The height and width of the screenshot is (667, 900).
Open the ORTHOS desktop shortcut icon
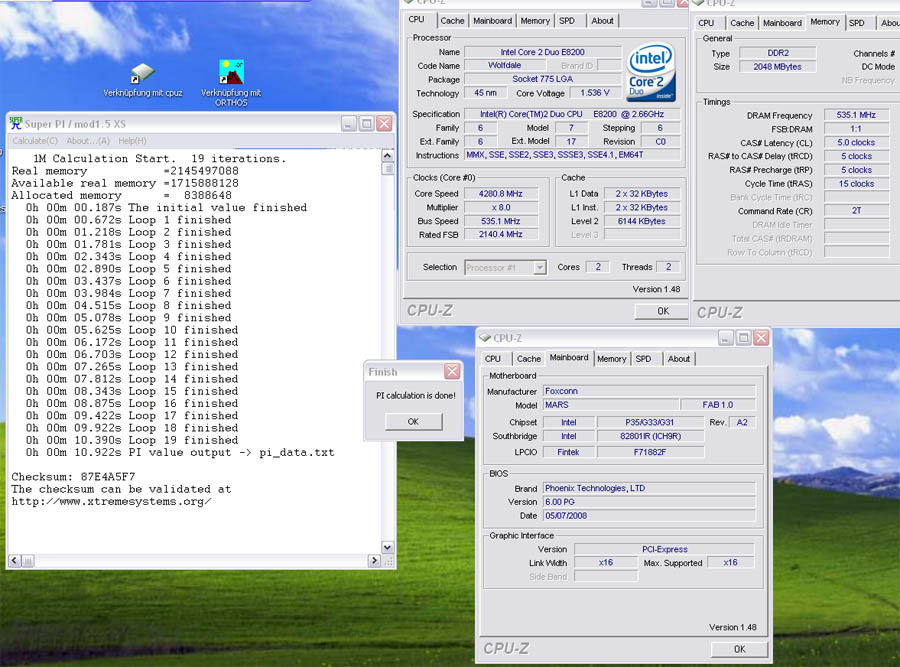(231, 72)
